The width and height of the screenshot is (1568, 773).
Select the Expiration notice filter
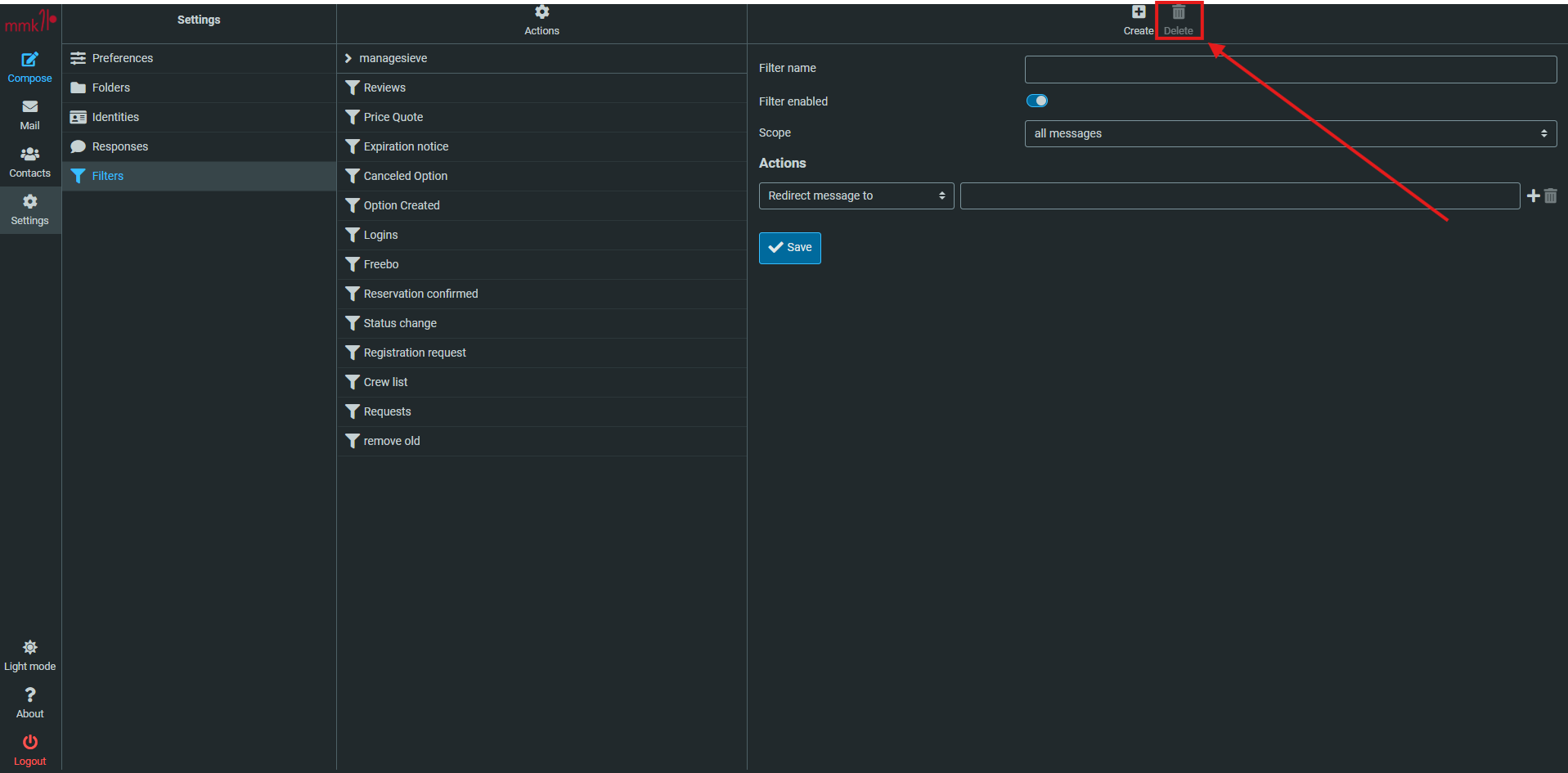pyautogui.click(x=541, y=146)
